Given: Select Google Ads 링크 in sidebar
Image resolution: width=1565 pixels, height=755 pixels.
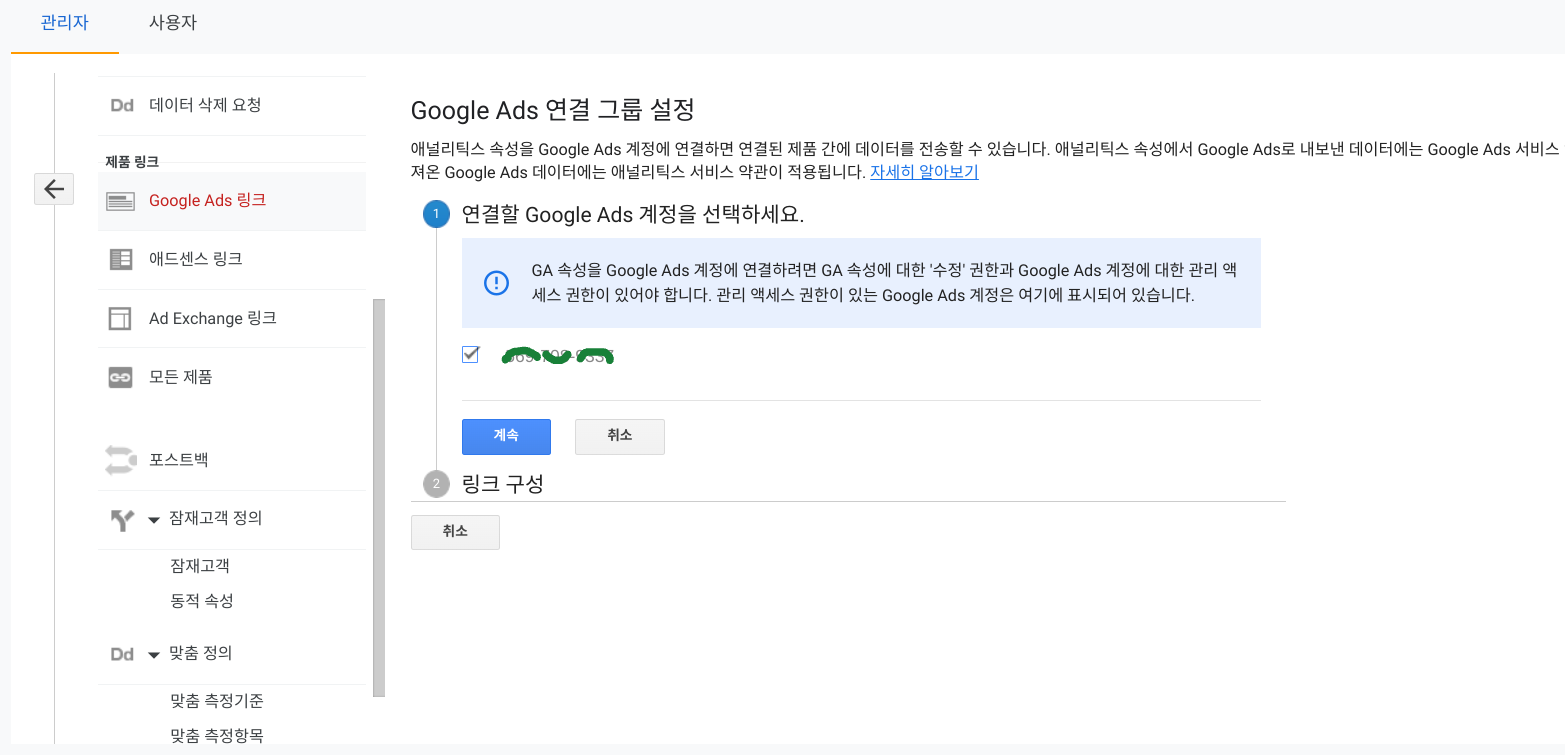Looking at the screenshot, I should pos(208,201).
